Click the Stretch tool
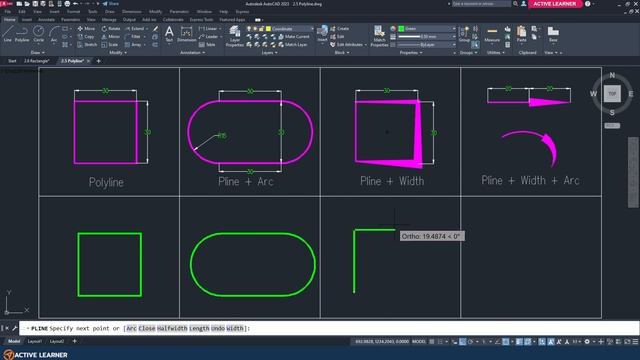The width and height of the screenshot is (640, 360). click(x=87, y=44)
